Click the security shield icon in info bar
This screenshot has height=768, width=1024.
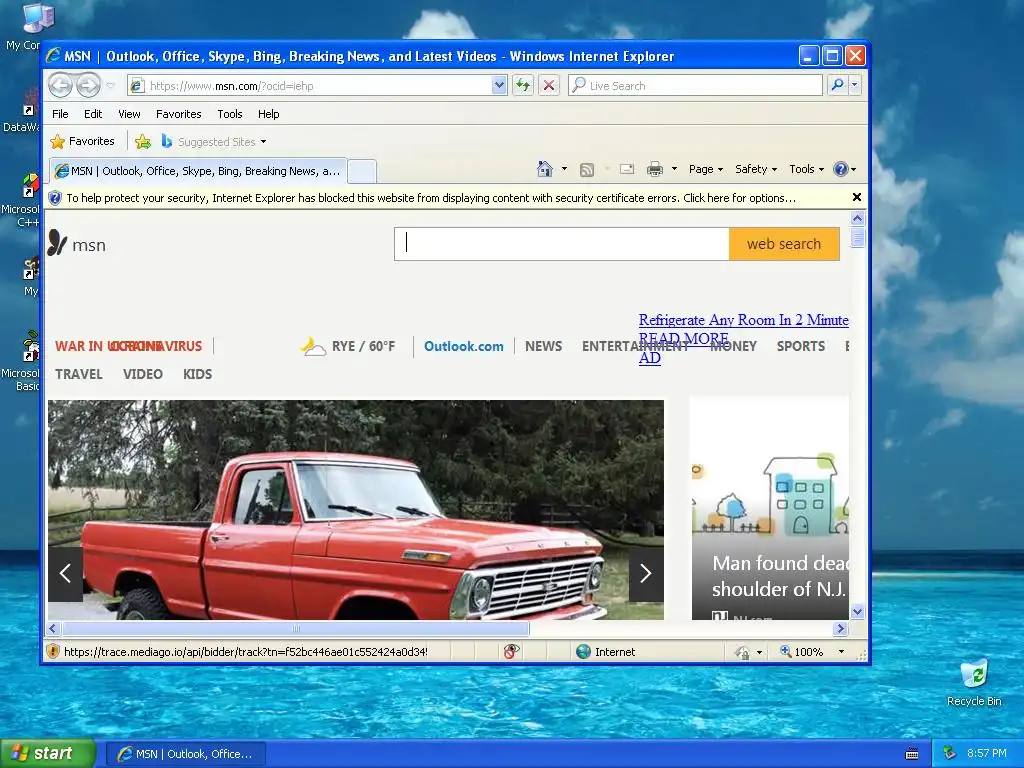[x=55, y=198]
